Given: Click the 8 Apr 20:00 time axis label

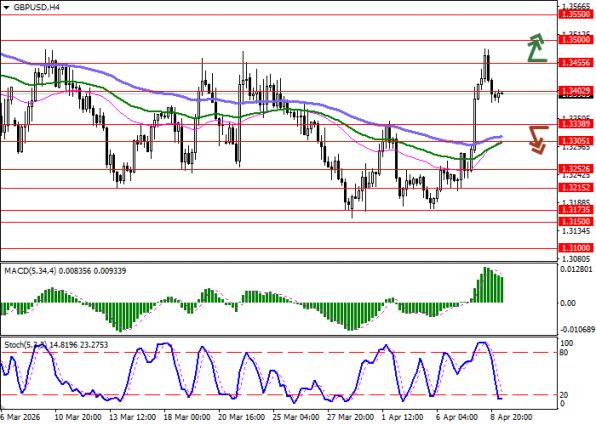Looking at the screenshot, I should [512, 417].
